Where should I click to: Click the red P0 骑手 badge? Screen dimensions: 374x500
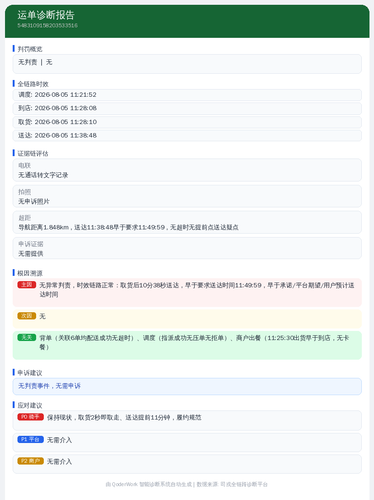[x=31, y=417]
